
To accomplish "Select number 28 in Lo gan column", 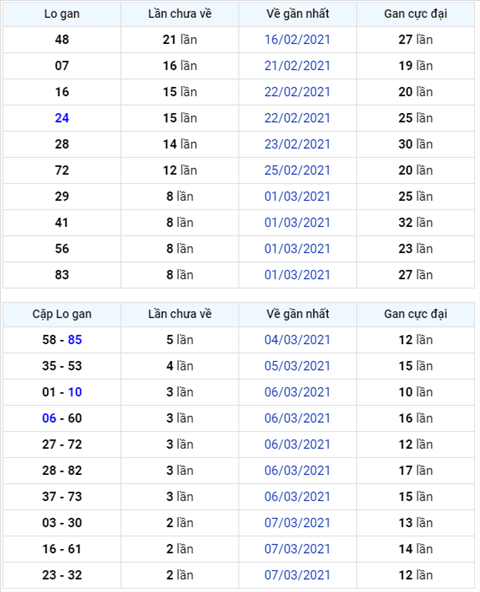I will (x=62, y=144).
